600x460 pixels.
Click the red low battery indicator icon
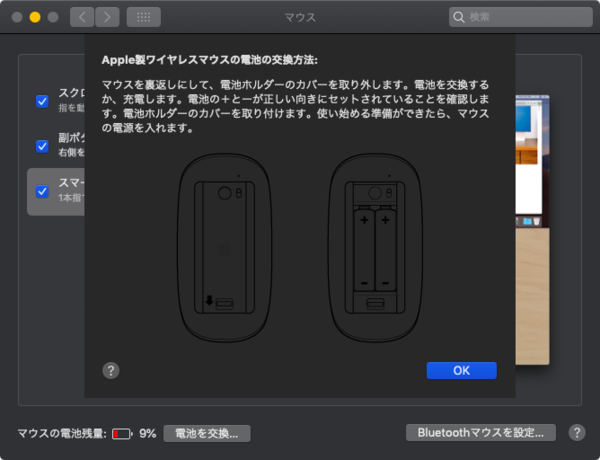pyautogui.click(x=122, y=434)
